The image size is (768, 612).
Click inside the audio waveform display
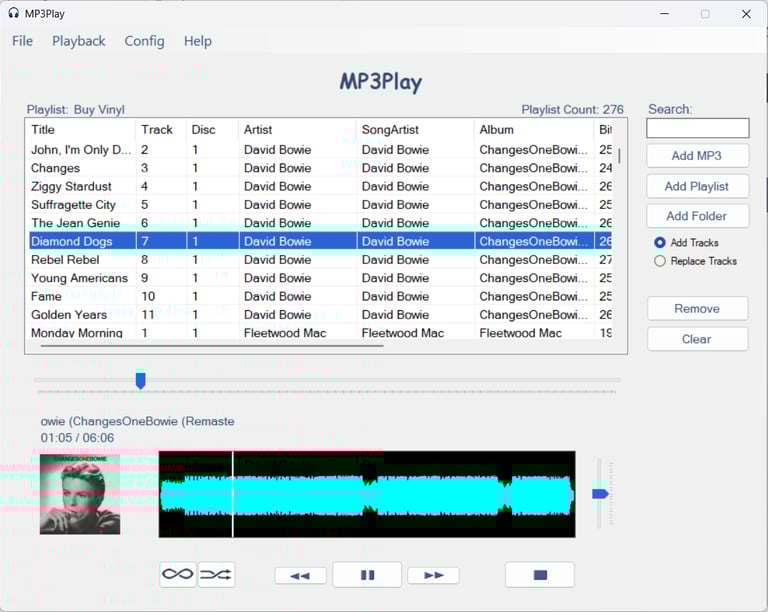coord(367,494)
